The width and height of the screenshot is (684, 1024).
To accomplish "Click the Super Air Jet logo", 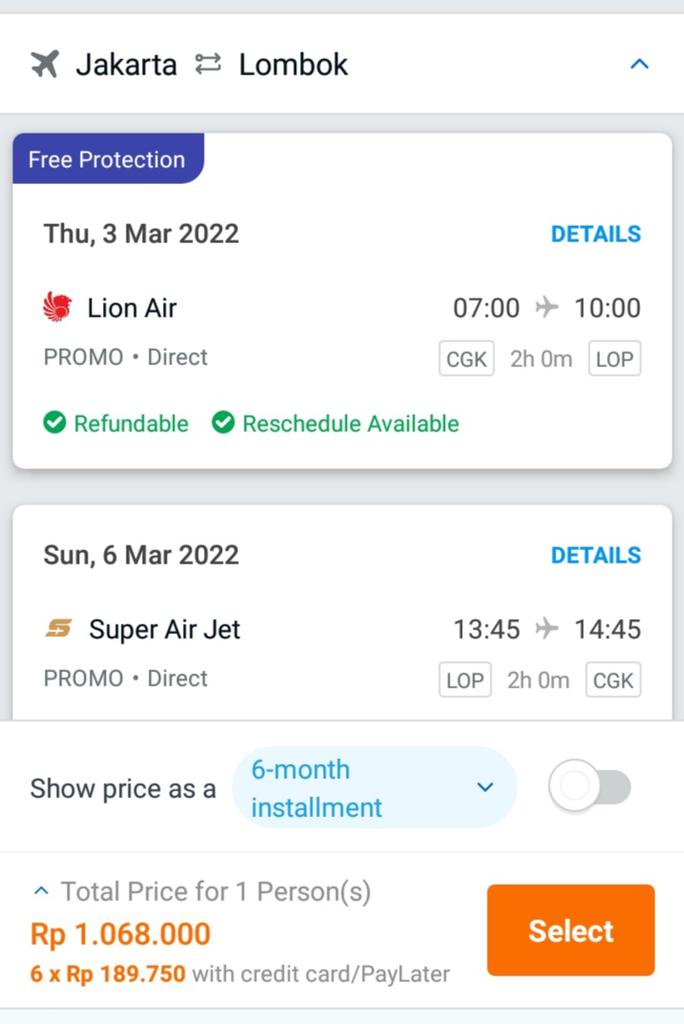I will pos(59,629).
